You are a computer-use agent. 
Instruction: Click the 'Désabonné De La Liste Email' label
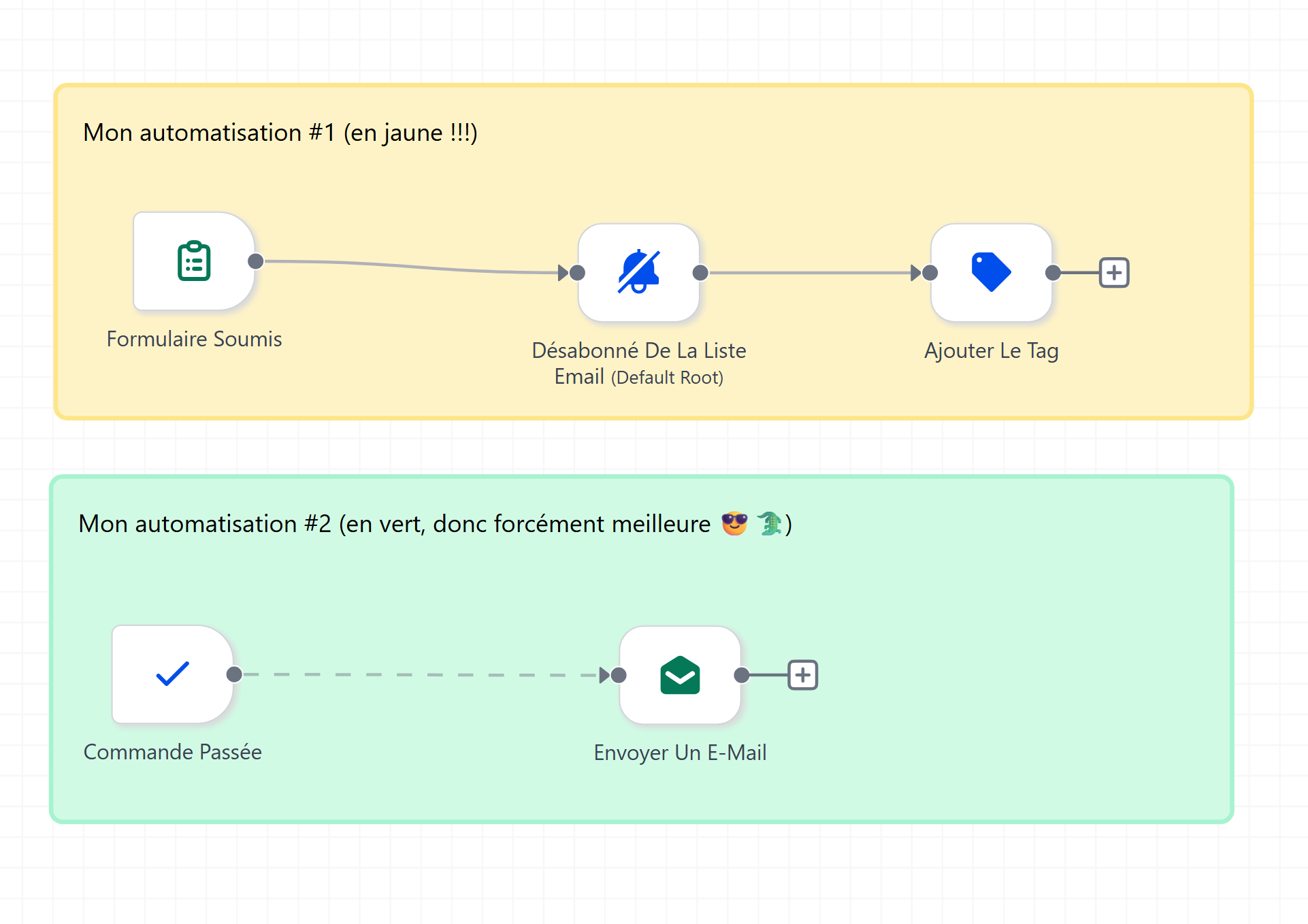(x=638, y=363)
